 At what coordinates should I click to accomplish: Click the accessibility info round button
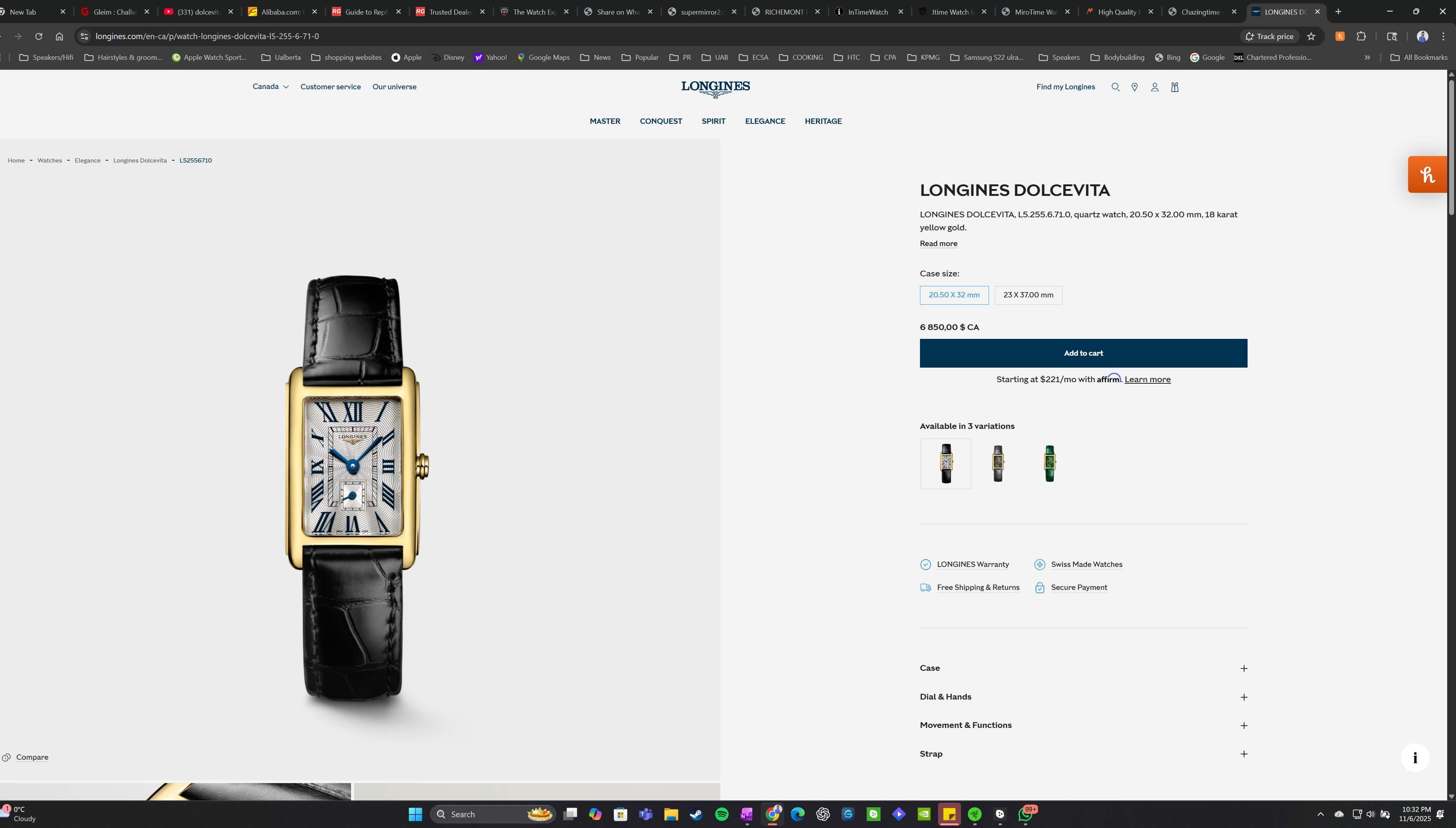click(1415, 757)
